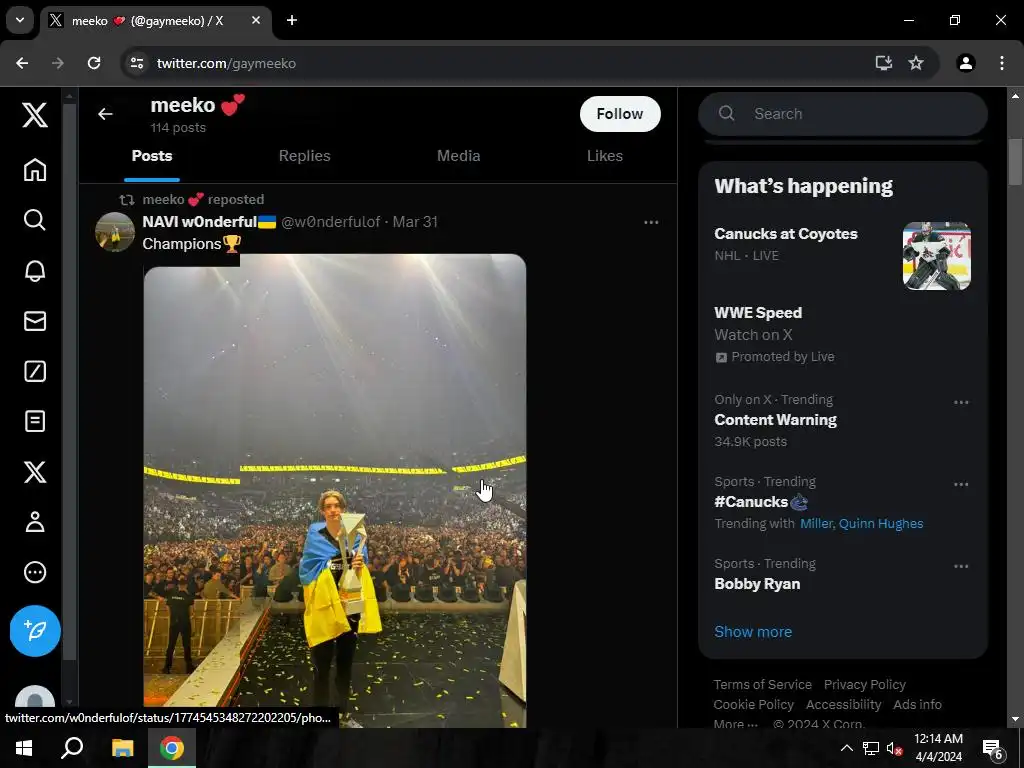Click the X search input field
This screenshot has height=768, width=1024.
click(860, 114)
